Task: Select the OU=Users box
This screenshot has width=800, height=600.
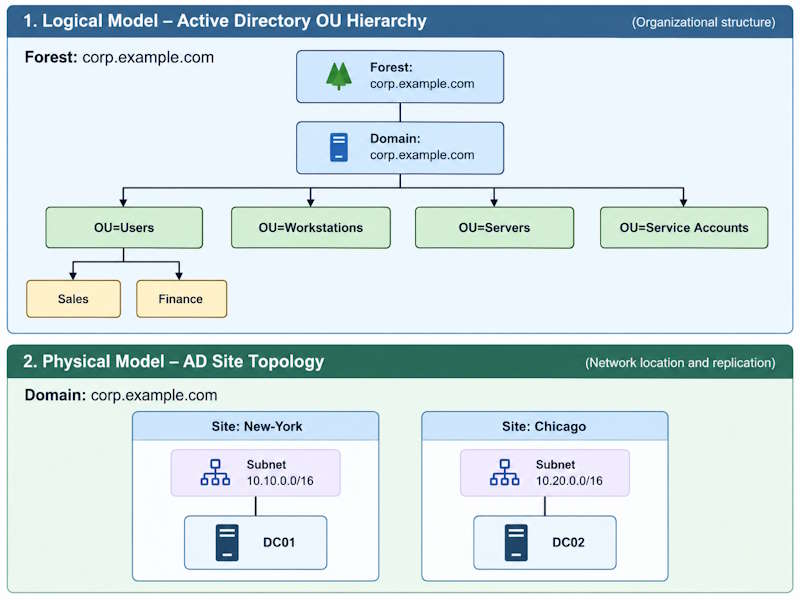Action: [x=124, y=228]
